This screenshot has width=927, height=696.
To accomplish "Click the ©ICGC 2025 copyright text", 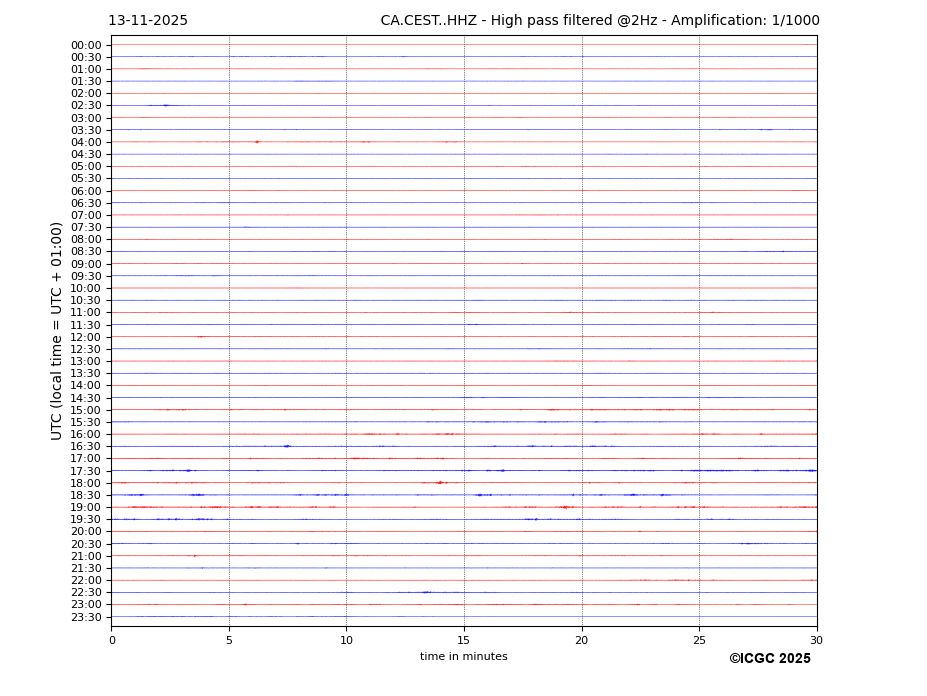I will [769, 659].
